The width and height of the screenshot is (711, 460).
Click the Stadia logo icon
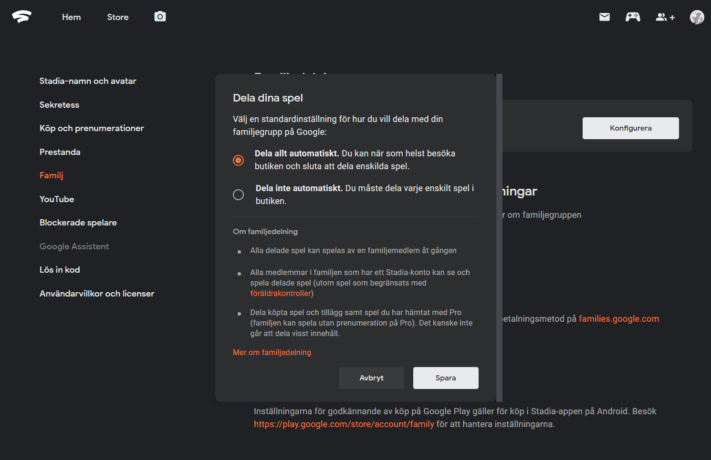coord(22,17)
